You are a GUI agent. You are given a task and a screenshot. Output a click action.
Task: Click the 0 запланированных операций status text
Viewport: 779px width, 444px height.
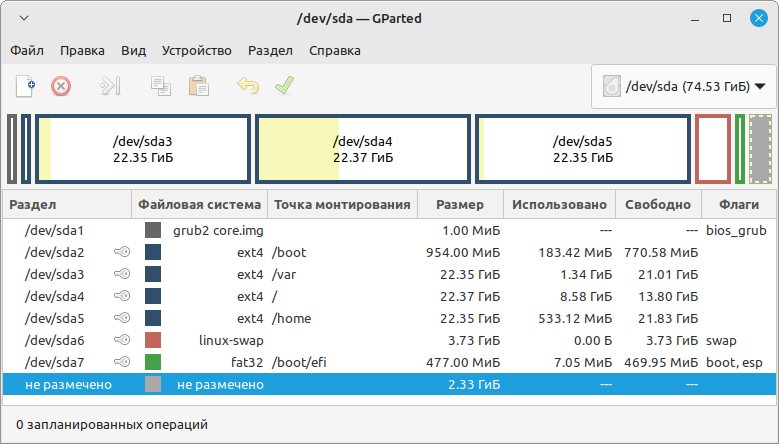click(x=112, y=425)
